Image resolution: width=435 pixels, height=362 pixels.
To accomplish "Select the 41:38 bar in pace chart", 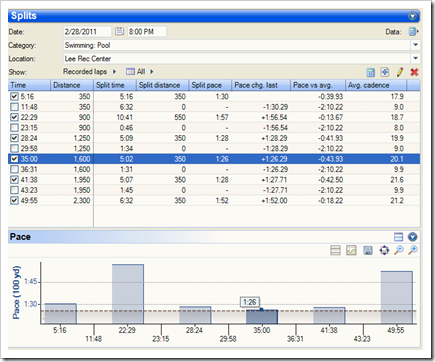I will (329, 315).
